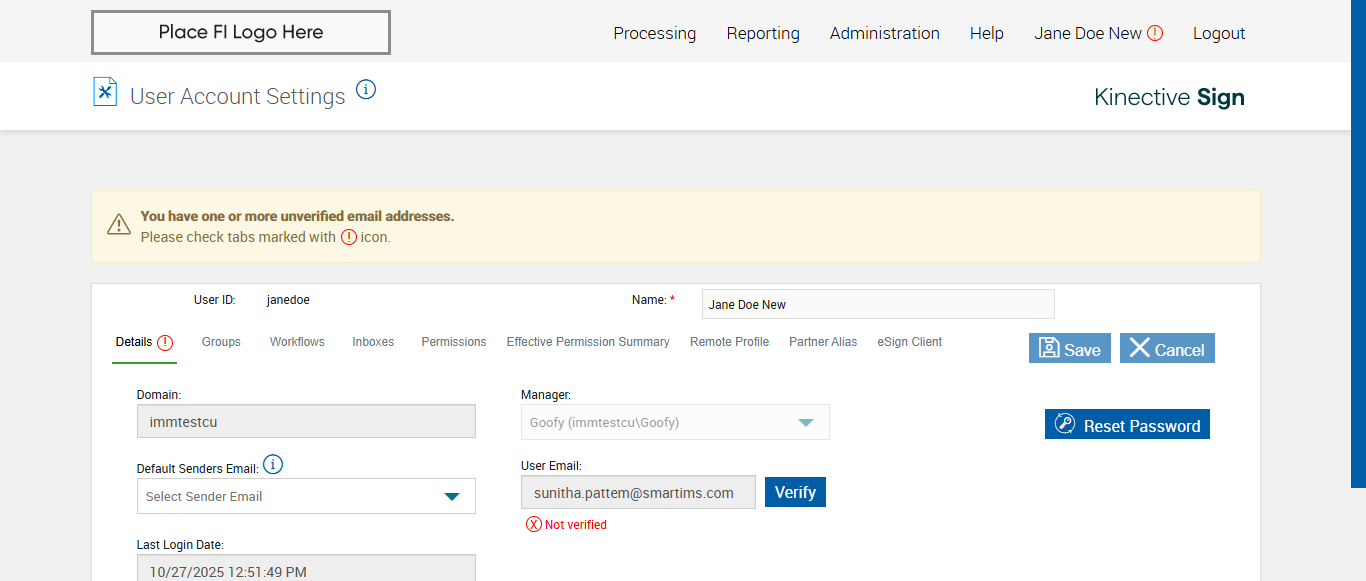Click the red alert icon on the Details tab

(165, 342)
